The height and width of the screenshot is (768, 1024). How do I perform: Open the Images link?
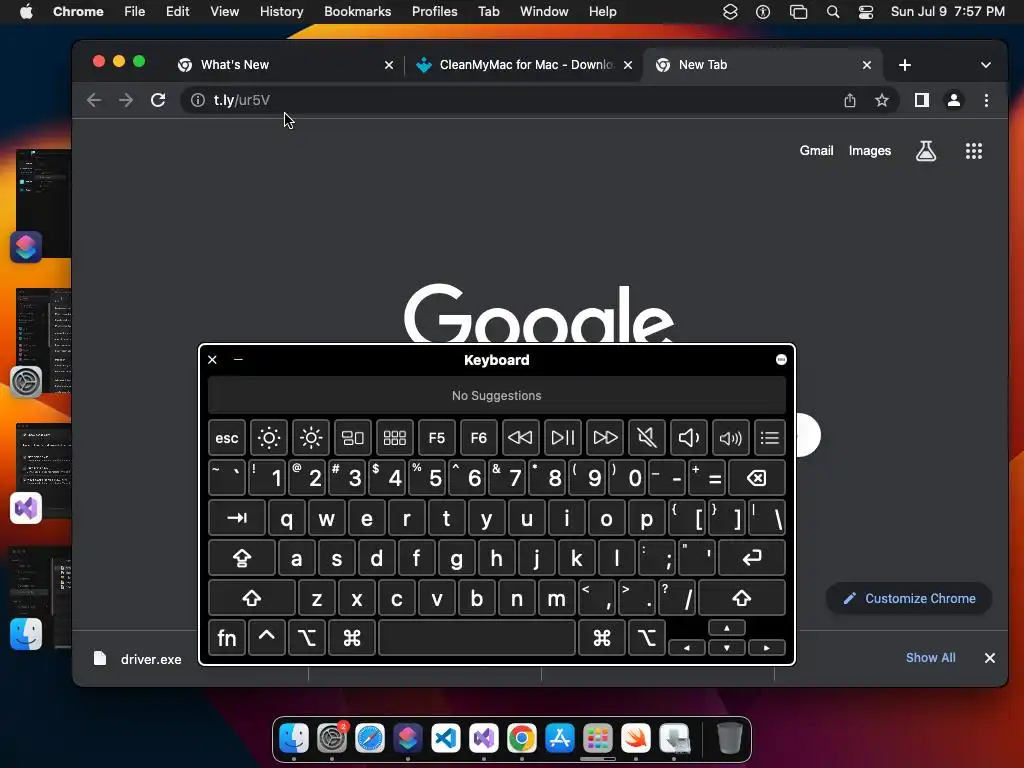(870, 151)
